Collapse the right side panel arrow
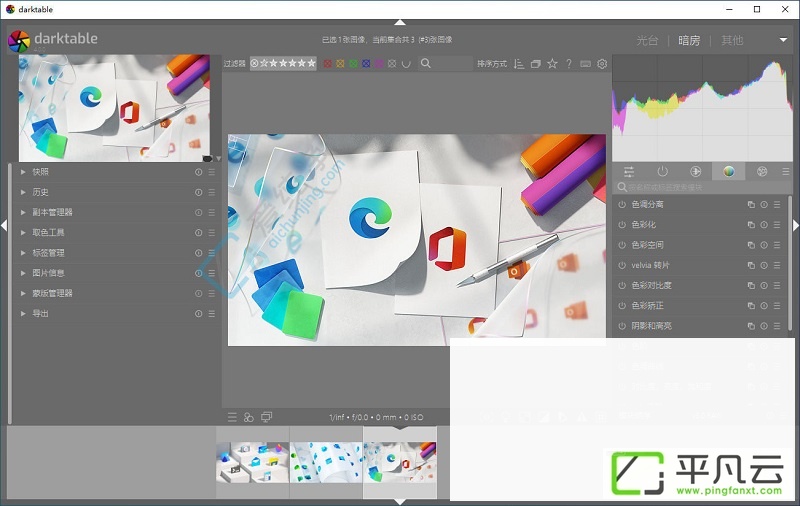The height and width of the screenshot is (506, 800). [x=796, y=225]
